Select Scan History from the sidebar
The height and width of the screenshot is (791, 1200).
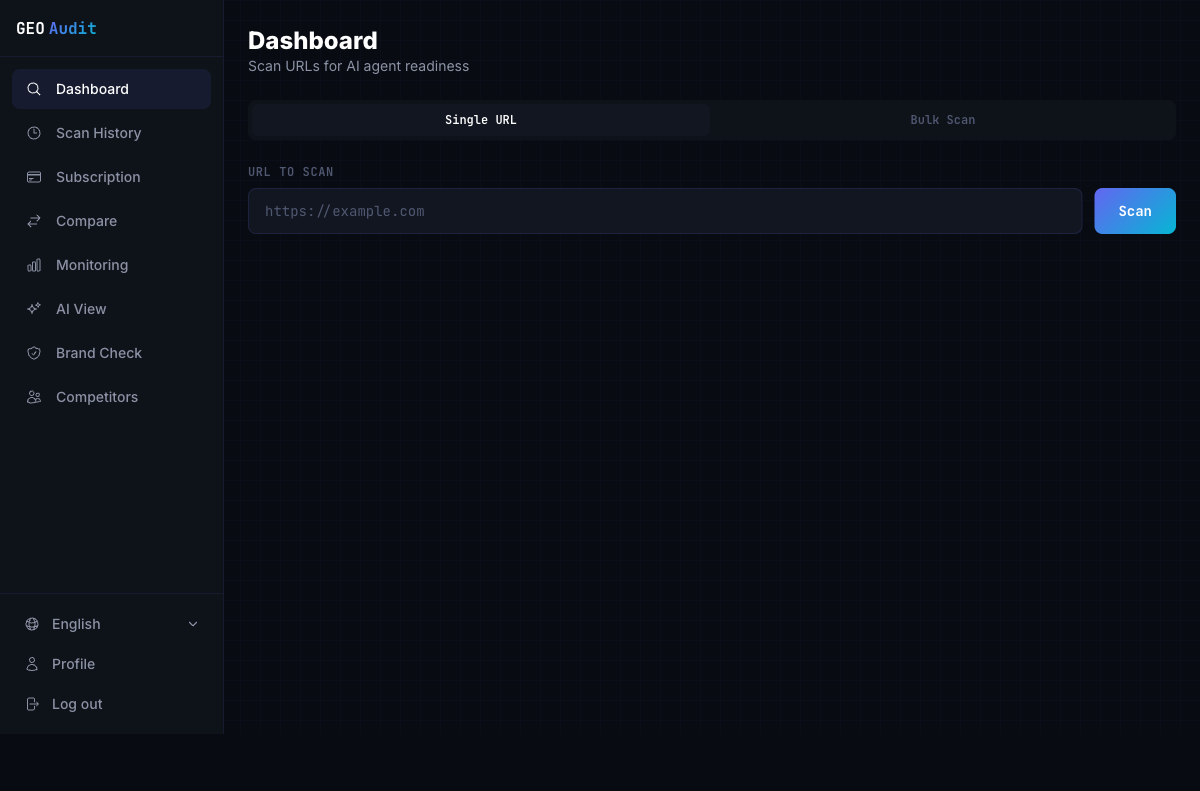(x=97, y=133)
